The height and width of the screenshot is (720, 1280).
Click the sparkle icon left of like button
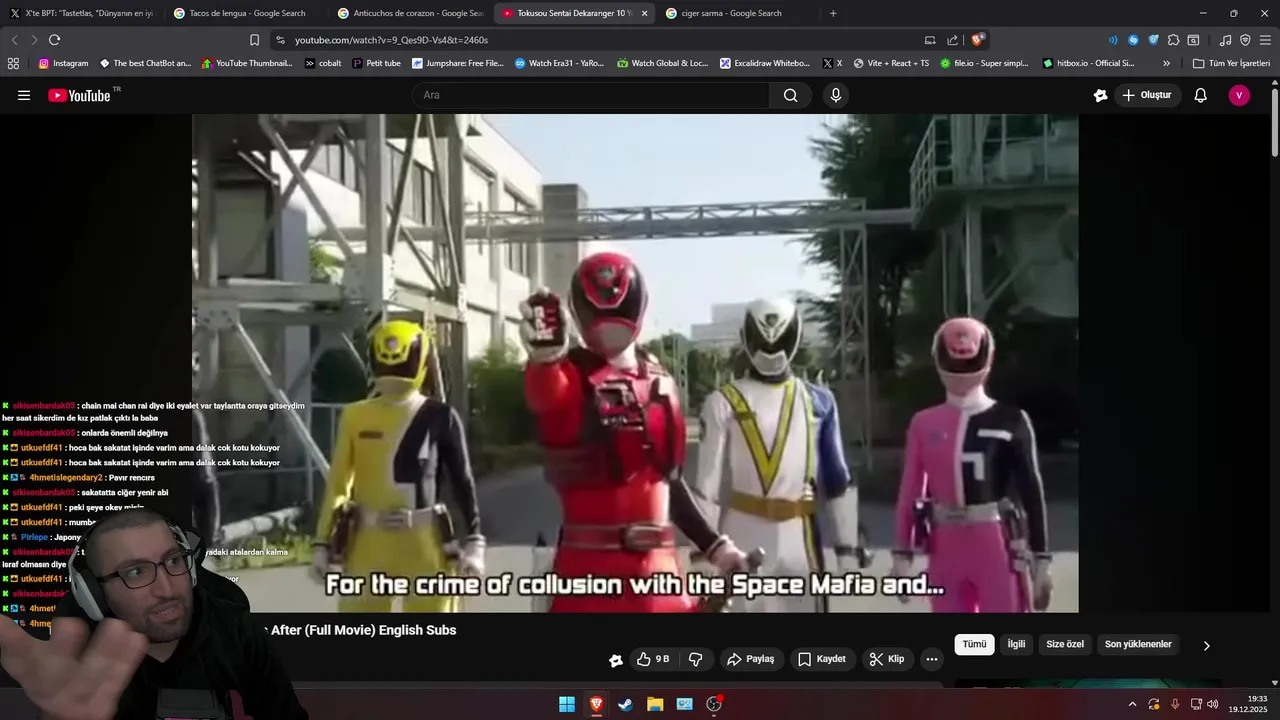[616, 660]
